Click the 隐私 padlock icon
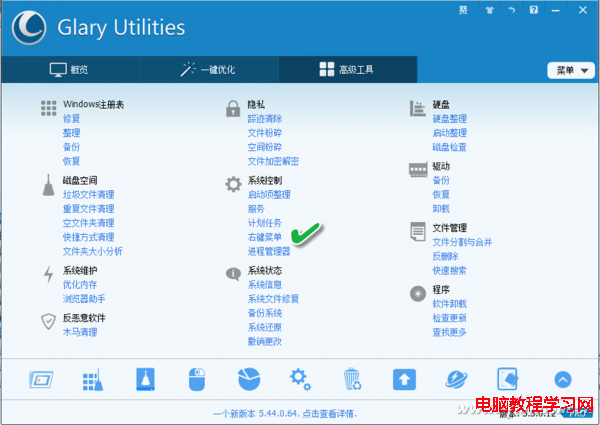 point(233,109)
